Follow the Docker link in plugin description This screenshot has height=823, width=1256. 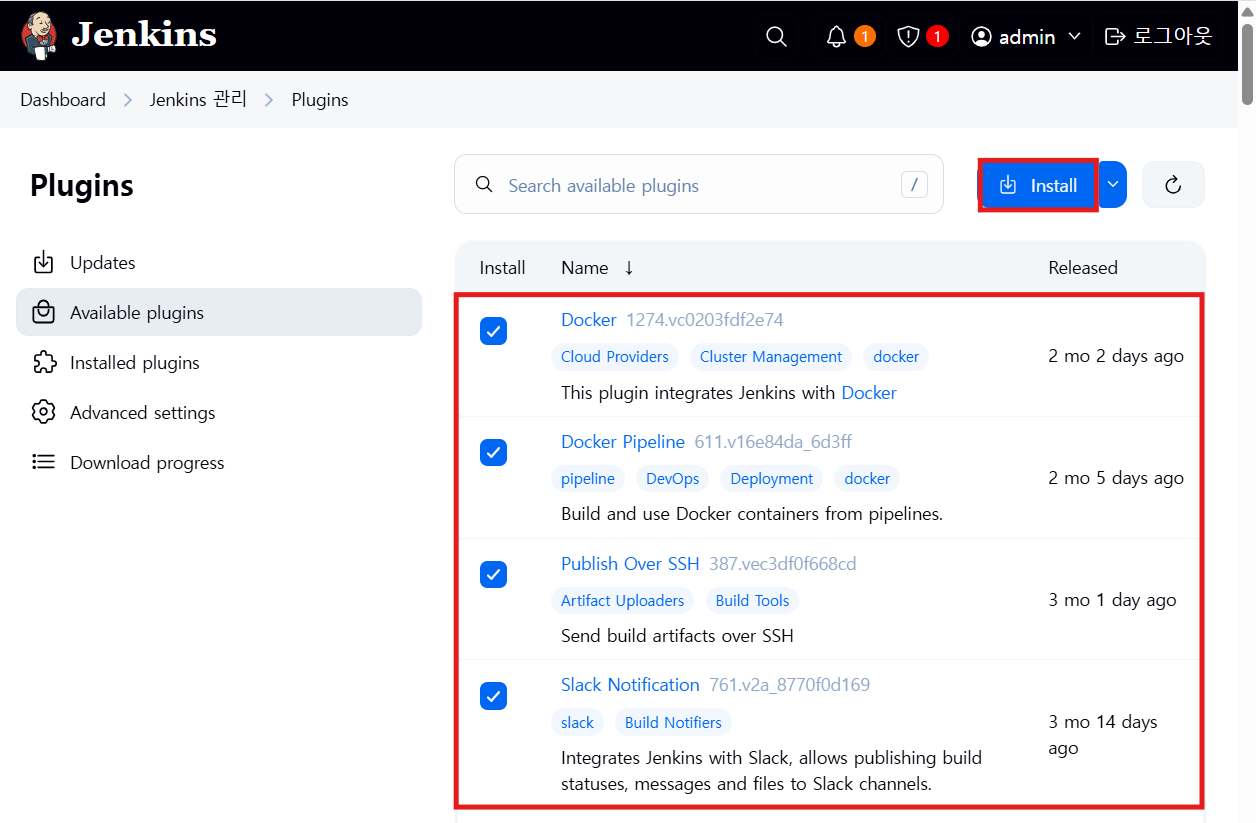[869, 393]
